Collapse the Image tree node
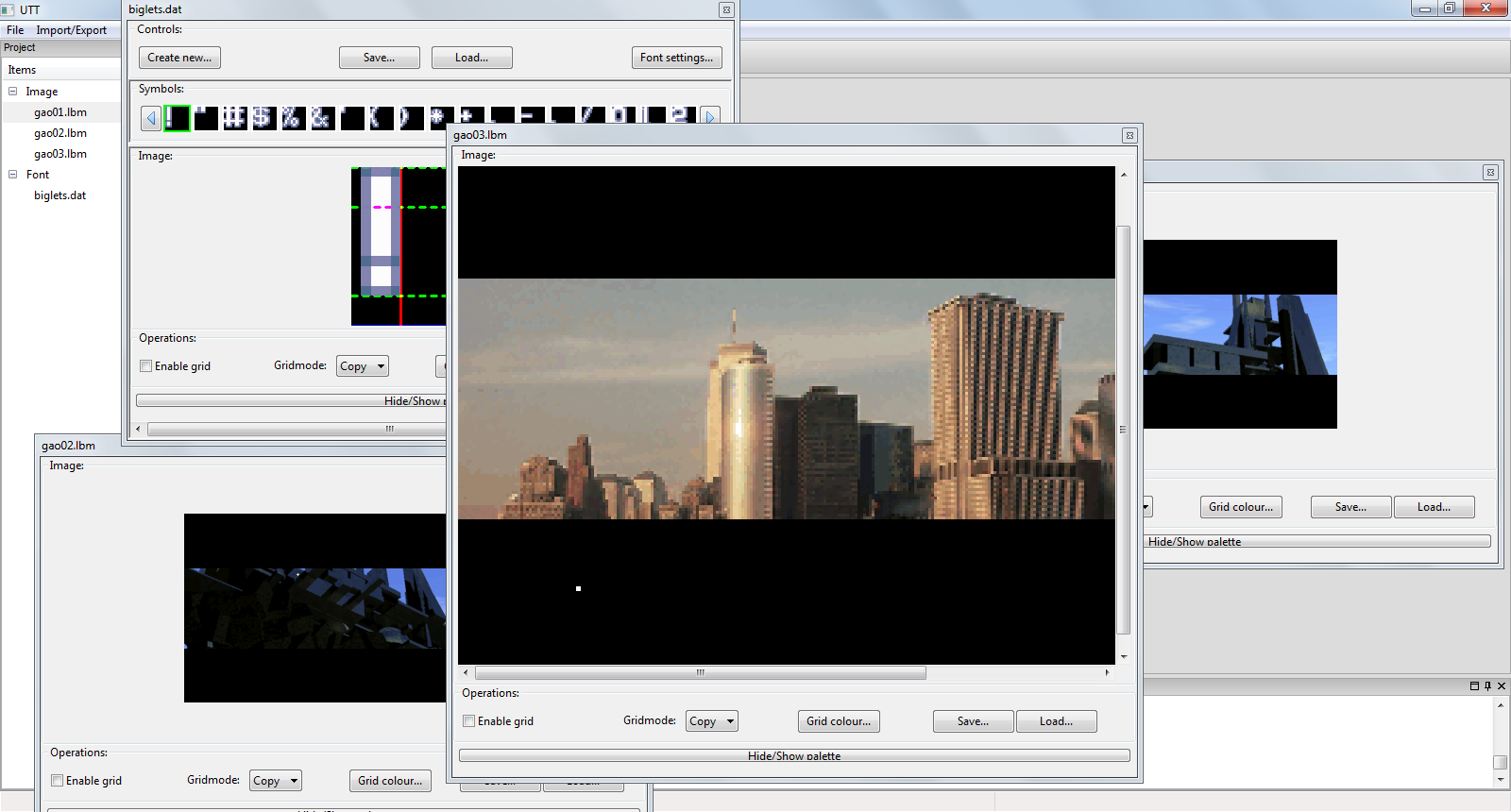This screenshot has height=812, width=1511. tap(13, 92)
